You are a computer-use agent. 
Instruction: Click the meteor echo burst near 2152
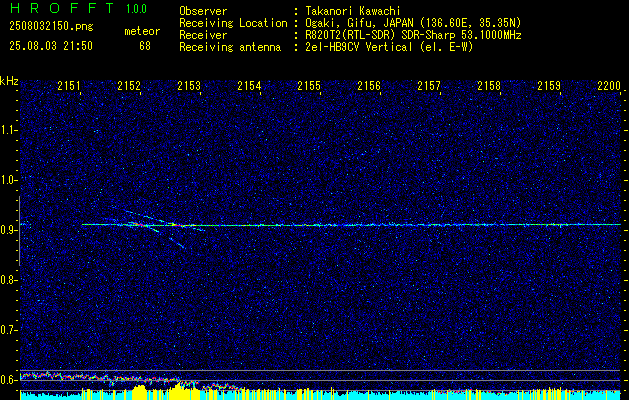click(138, 225)
